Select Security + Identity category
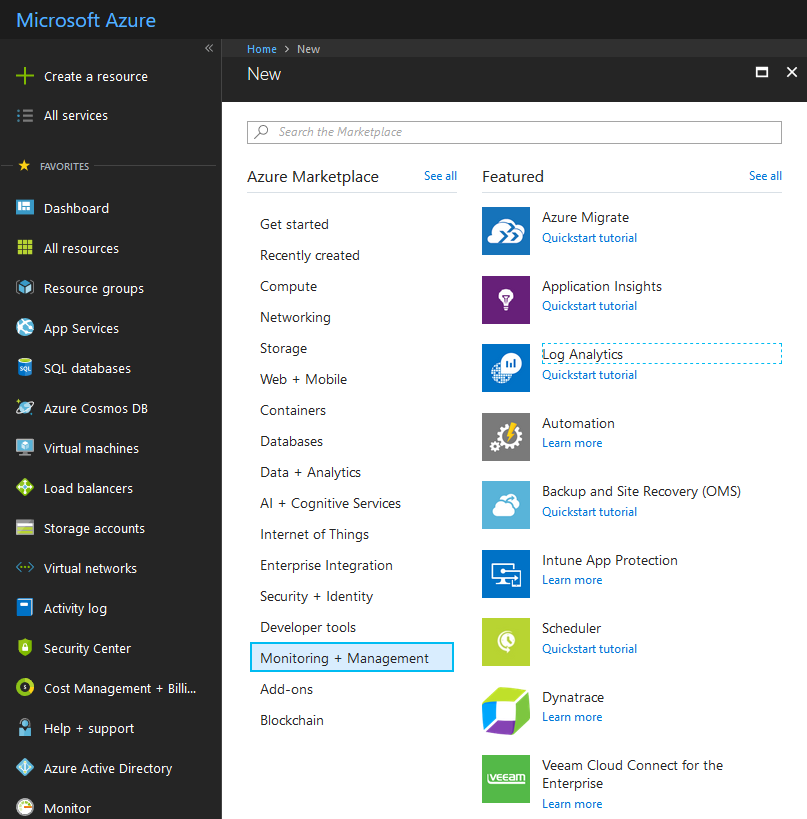 (317, 596)
